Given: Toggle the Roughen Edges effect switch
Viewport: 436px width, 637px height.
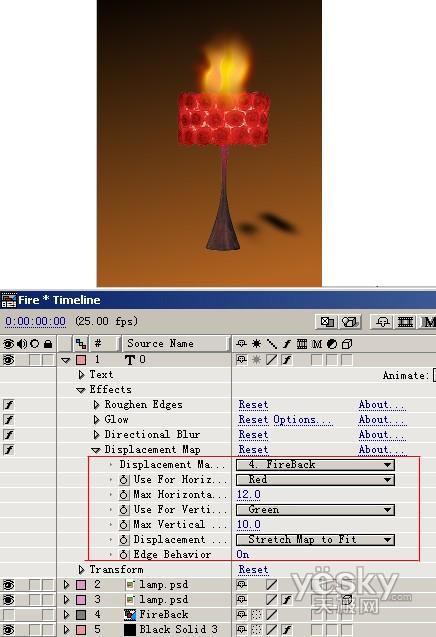Looking at the screenshot, I should 9,405.
